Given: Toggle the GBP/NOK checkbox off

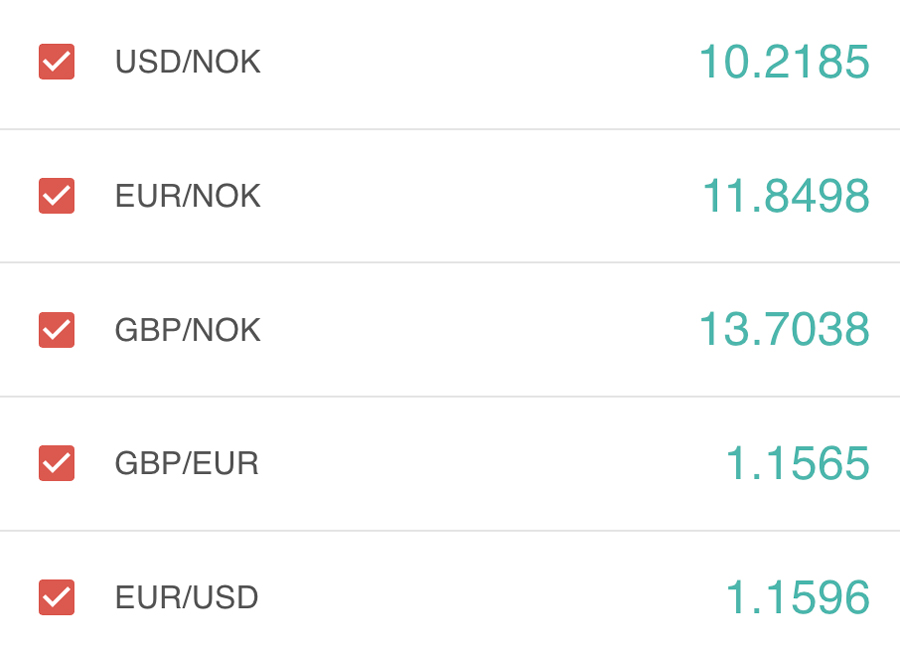Looking at the screenshot, I should click(57, 330).
